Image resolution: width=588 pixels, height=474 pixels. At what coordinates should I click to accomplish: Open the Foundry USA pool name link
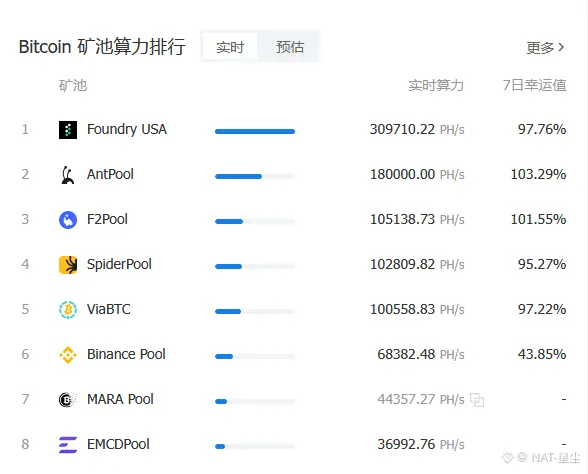pyautogui.click(x=127, y=129)
